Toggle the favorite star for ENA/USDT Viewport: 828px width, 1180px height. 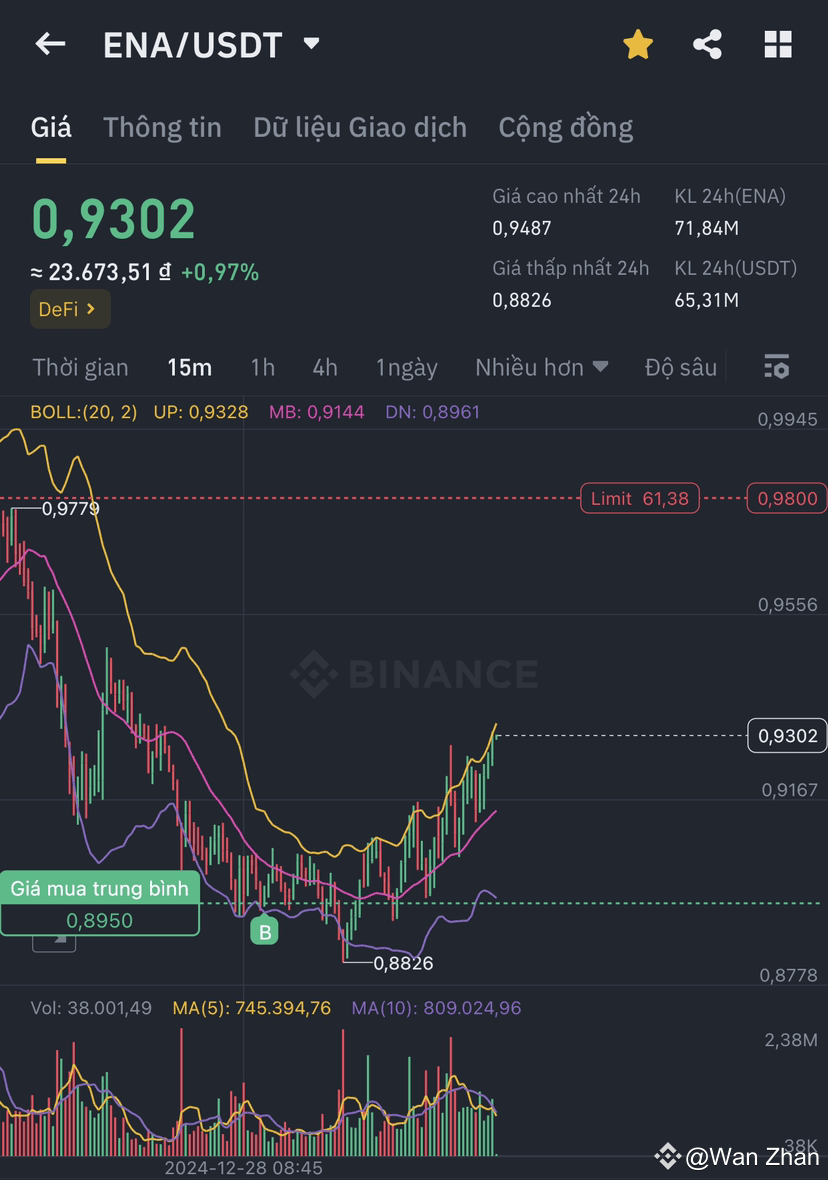point(637,44)
